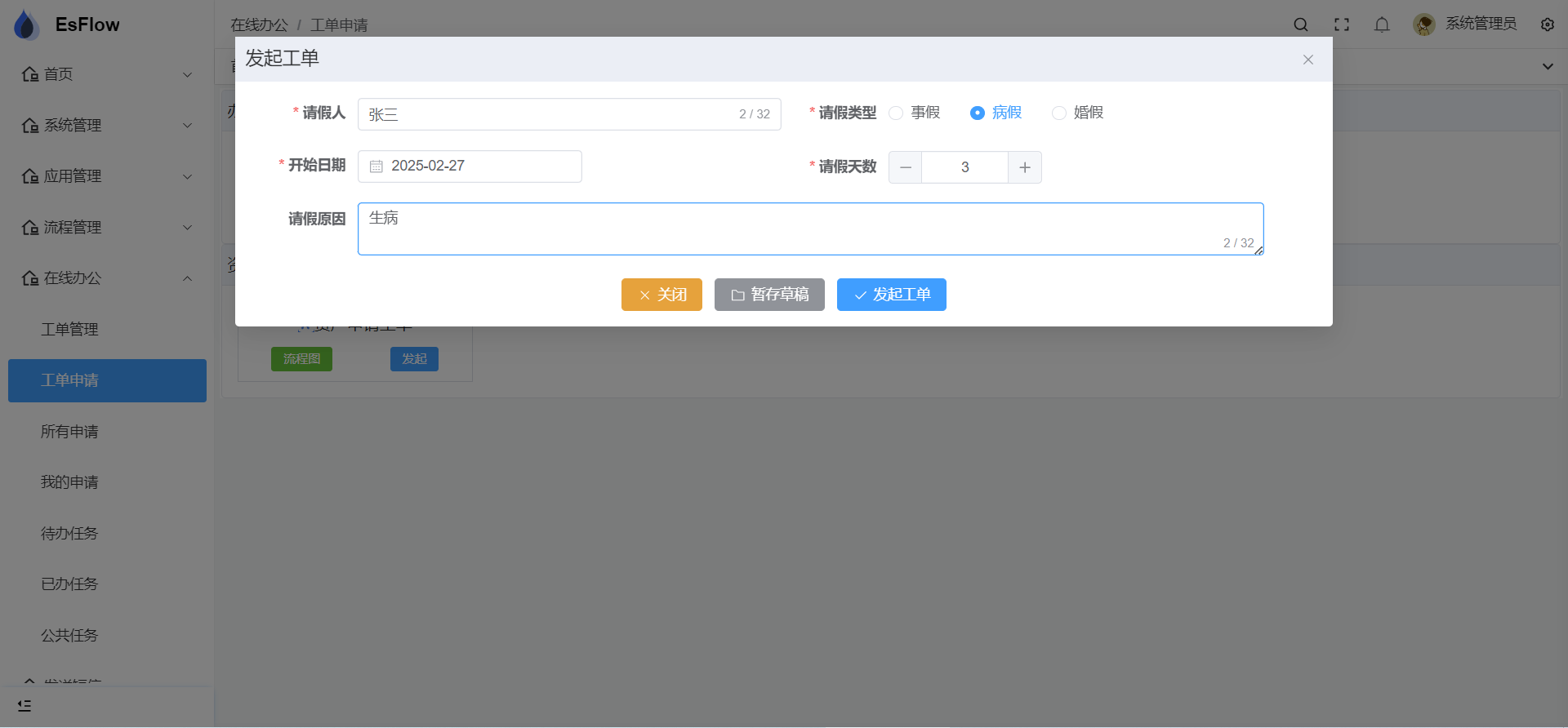Open the notification bell
1568x728 pixels.
point(1382,24)
